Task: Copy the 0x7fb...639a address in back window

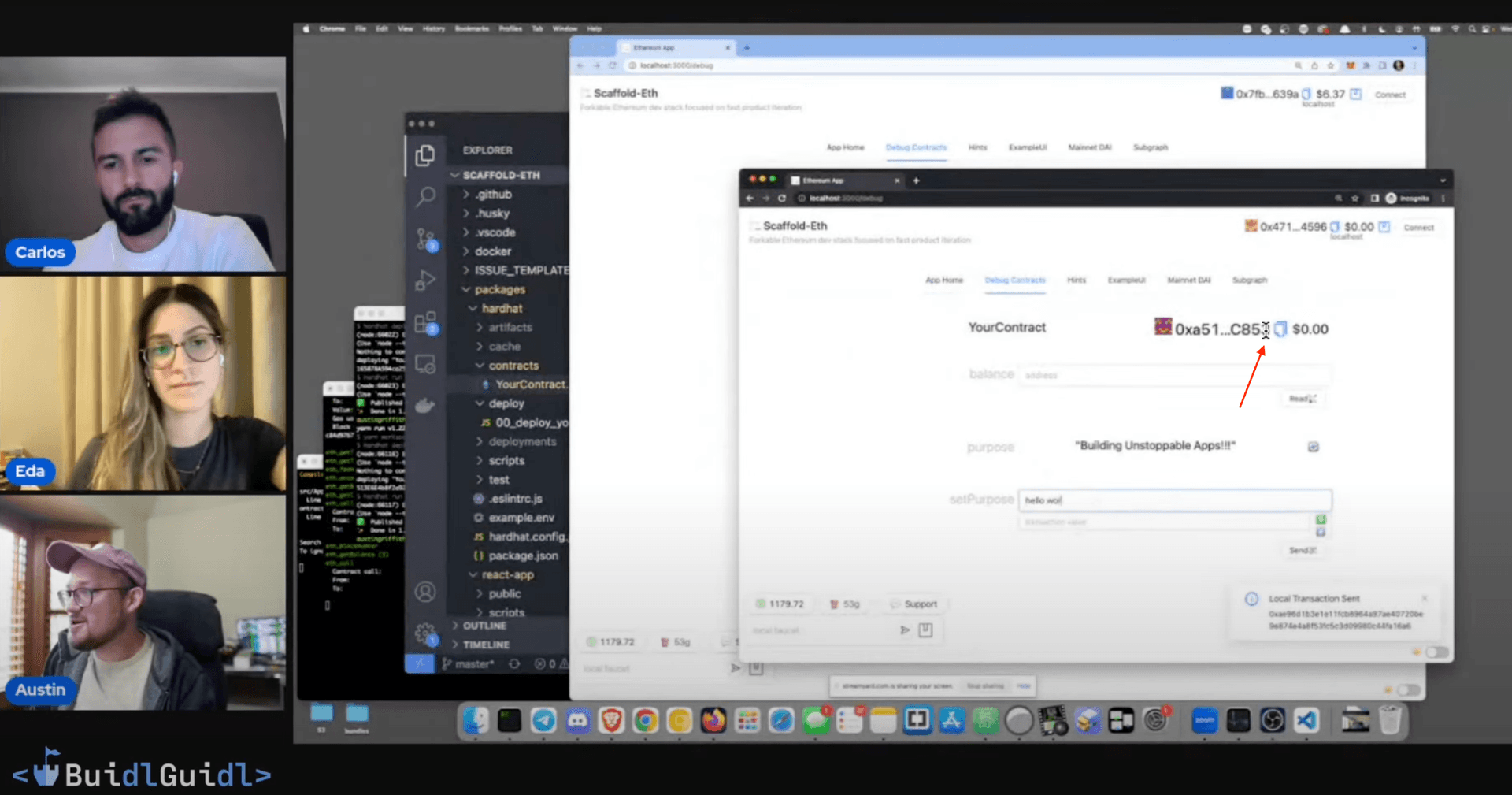Action: pyautogui.click(x=1306, y=94)
